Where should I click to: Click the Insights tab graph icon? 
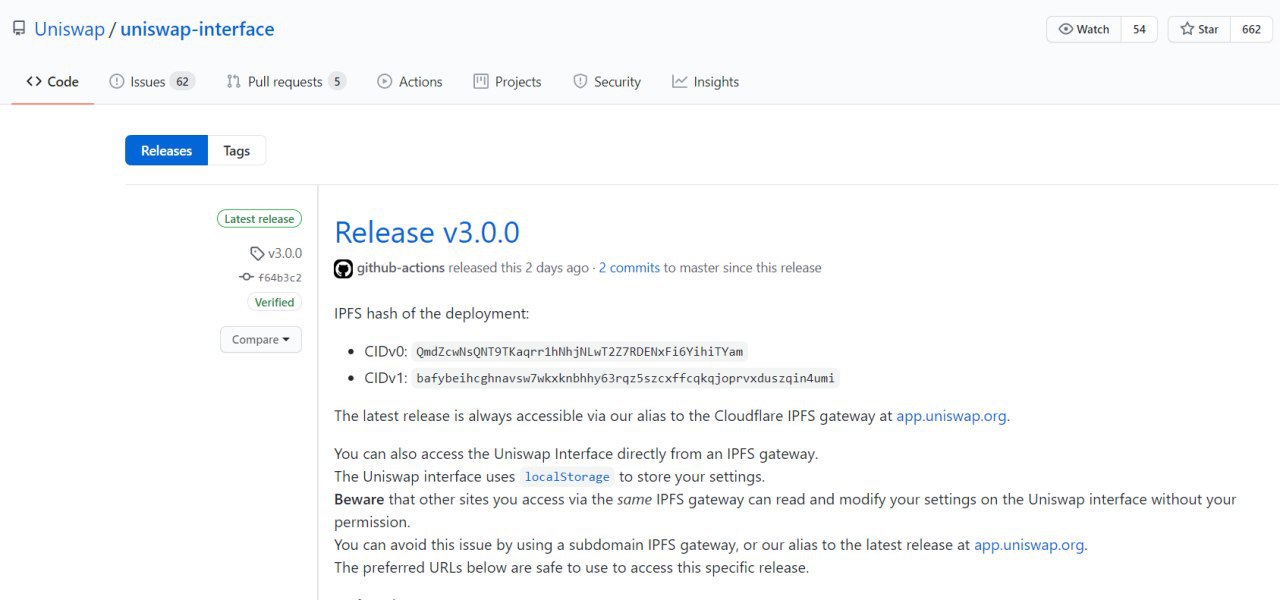pyautogui.click(x=680, y=82)
